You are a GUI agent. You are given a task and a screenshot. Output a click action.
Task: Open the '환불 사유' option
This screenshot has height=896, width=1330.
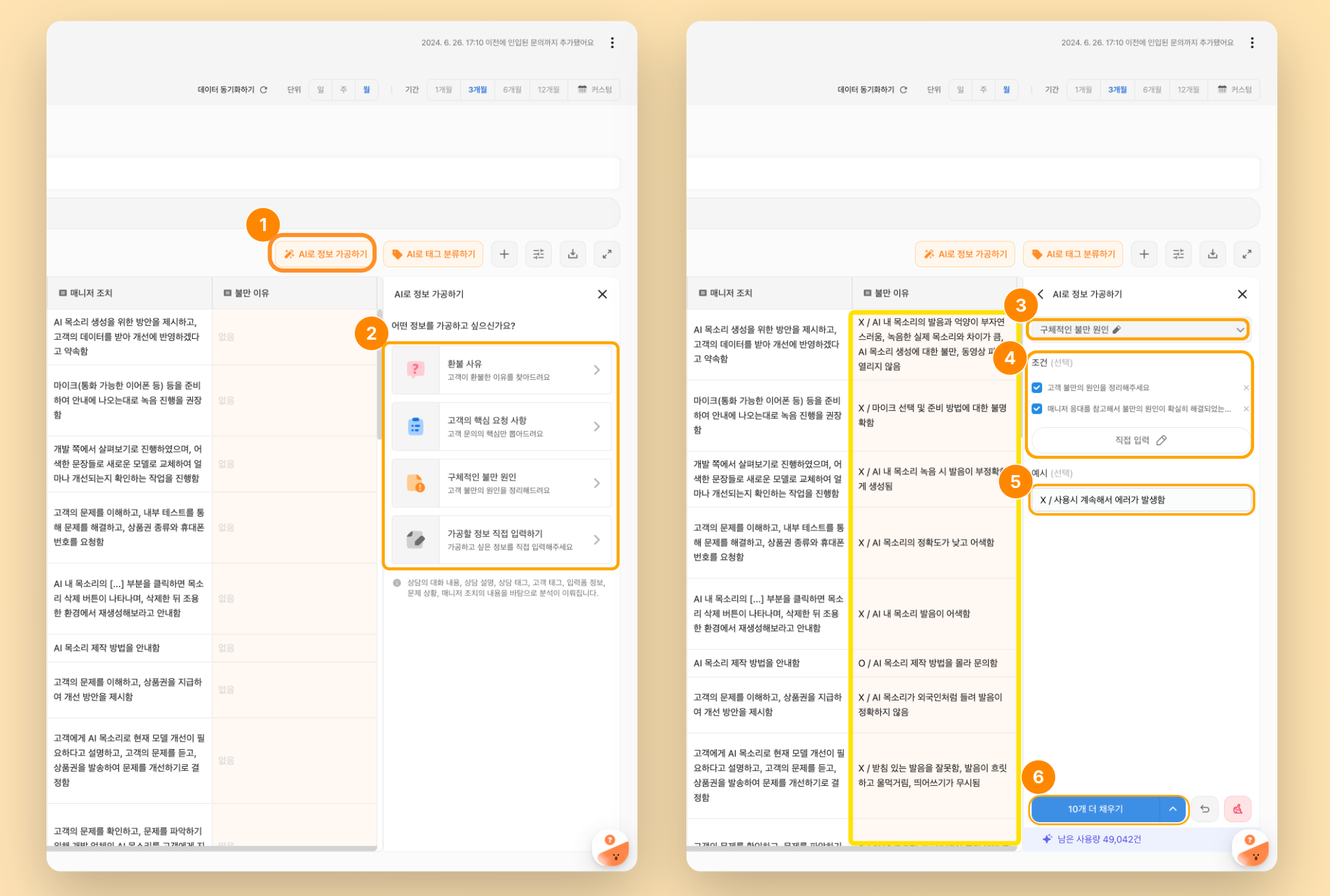pos(501,370)
